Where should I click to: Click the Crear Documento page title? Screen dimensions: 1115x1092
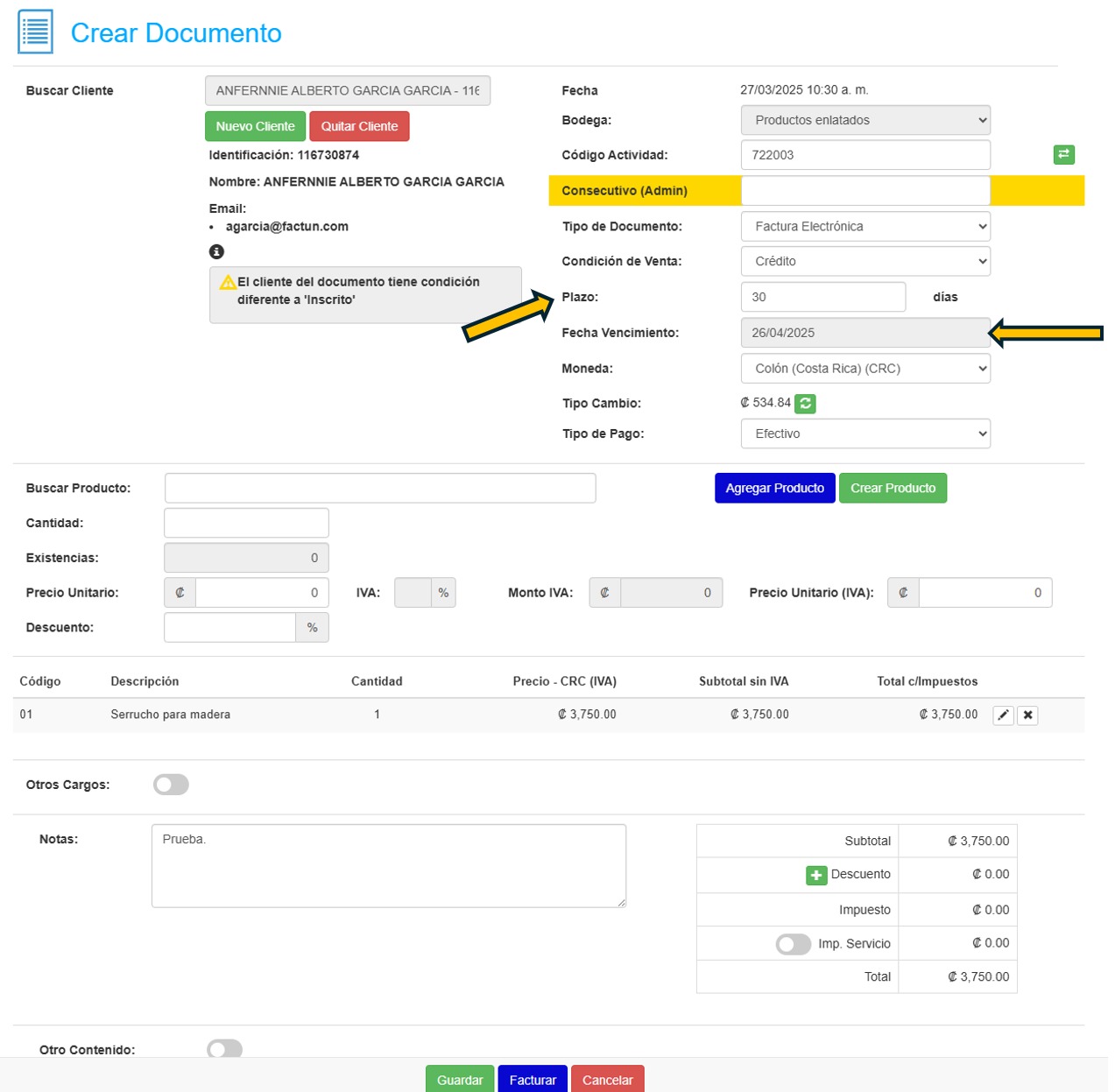tap(176, 33)
